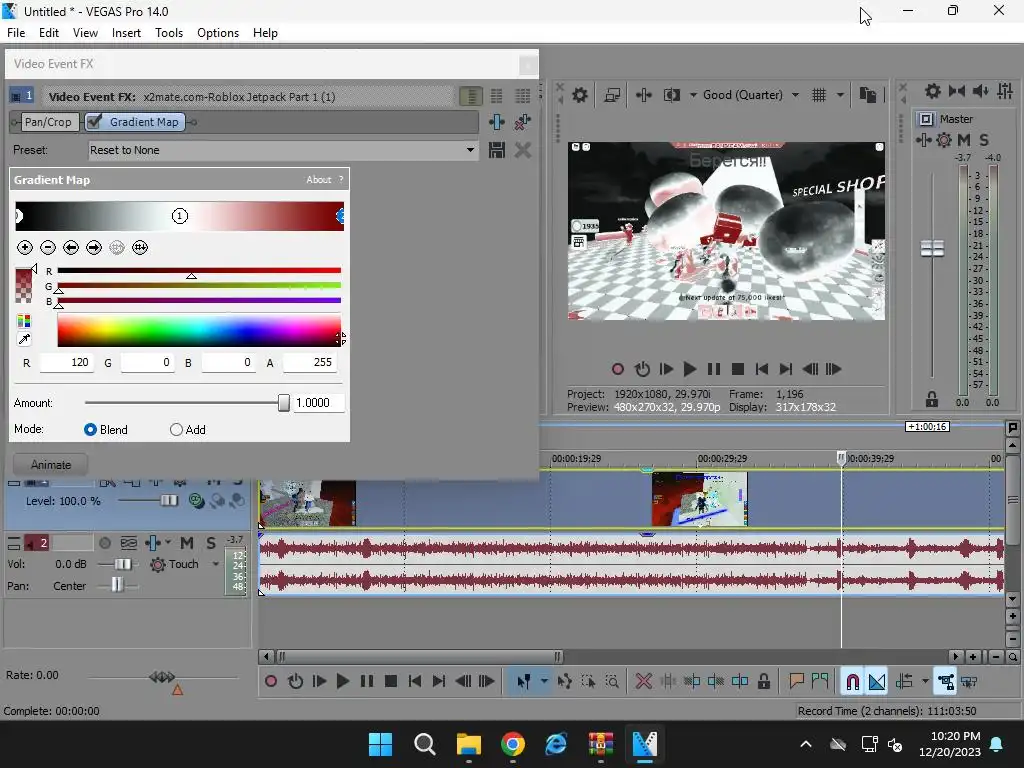Toggle split screen view in preview
This screenshot has height=768, width=1024.
pos(671,95)
